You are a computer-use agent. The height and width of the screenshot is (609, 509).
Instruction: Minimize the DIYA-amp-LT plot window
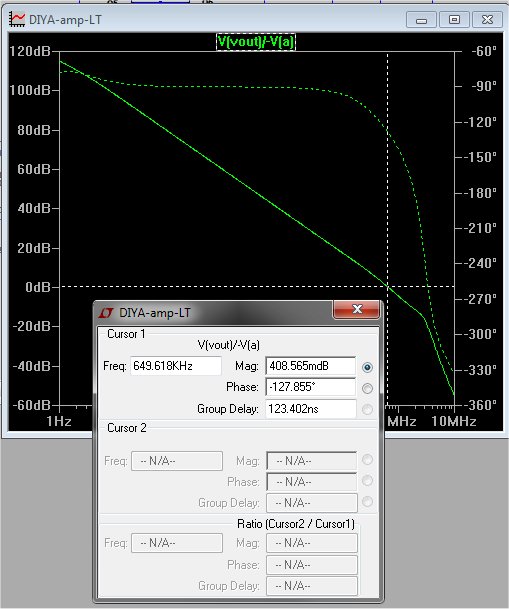pos(421,20)
